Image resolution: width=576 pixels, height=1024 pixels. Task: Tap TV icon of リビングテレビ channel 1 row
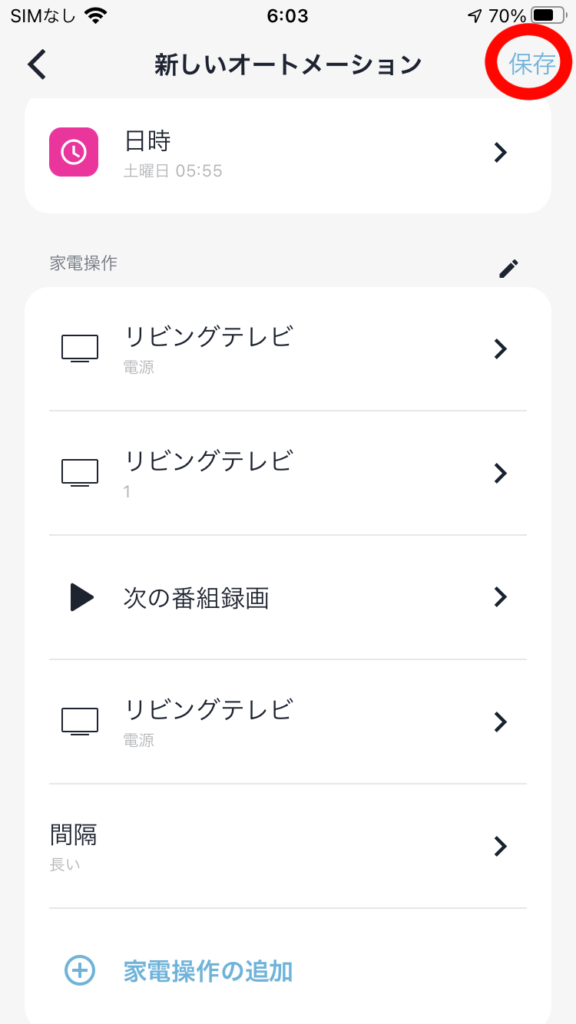(80, 472)
